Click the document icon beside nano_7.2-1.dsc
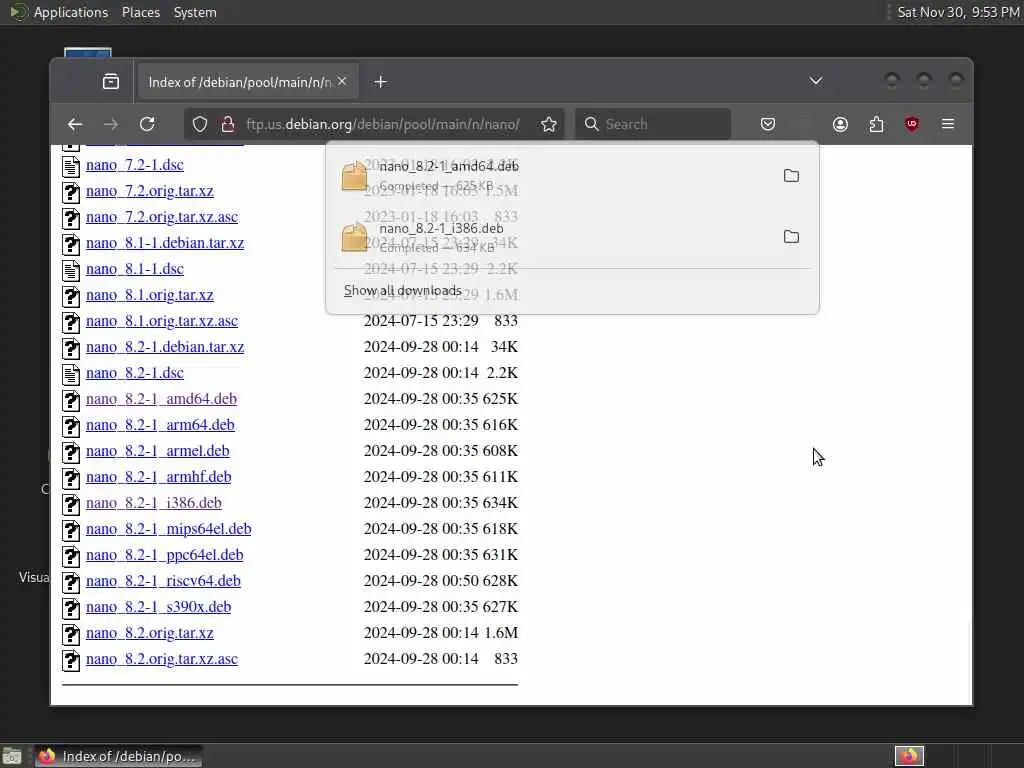The image size is (1024, 768). pyautogui.click(x=71, y=166)
